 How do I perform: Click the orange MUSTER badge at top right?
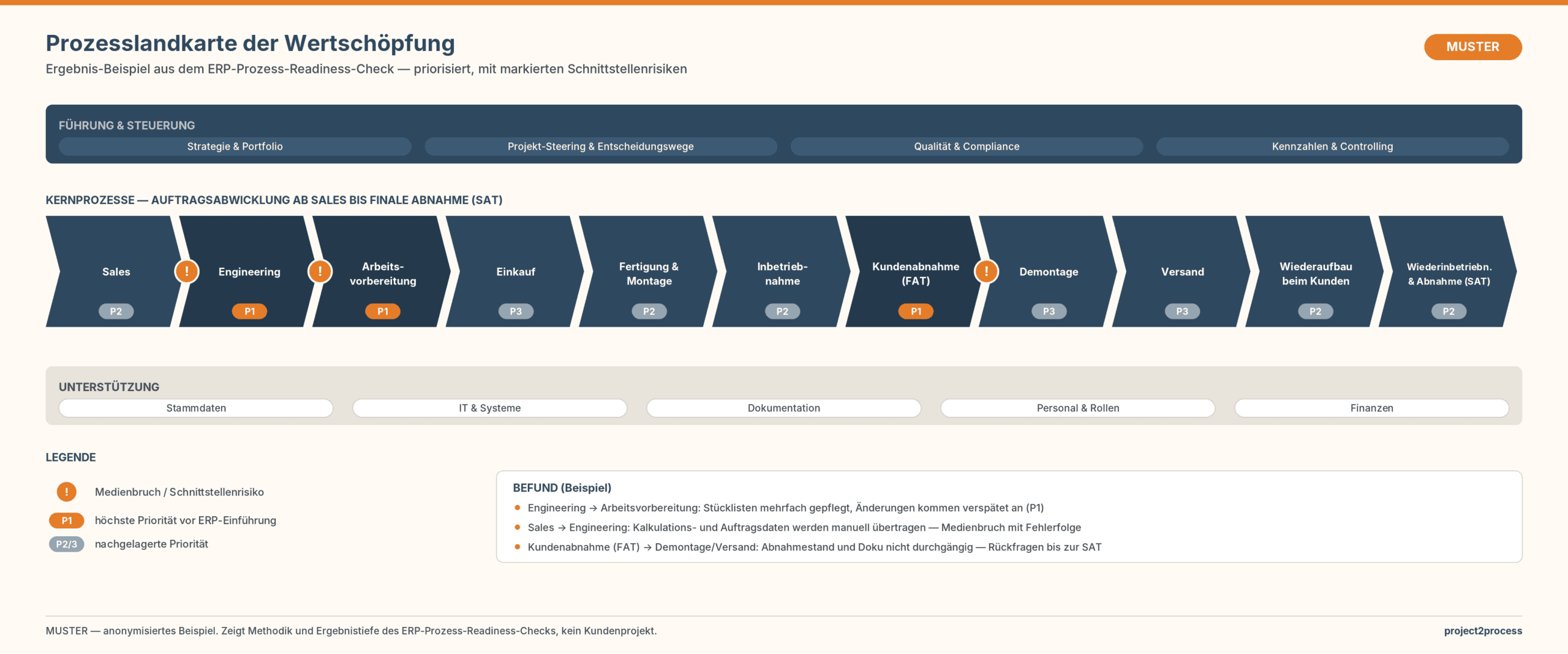[x=1472, y=47]
